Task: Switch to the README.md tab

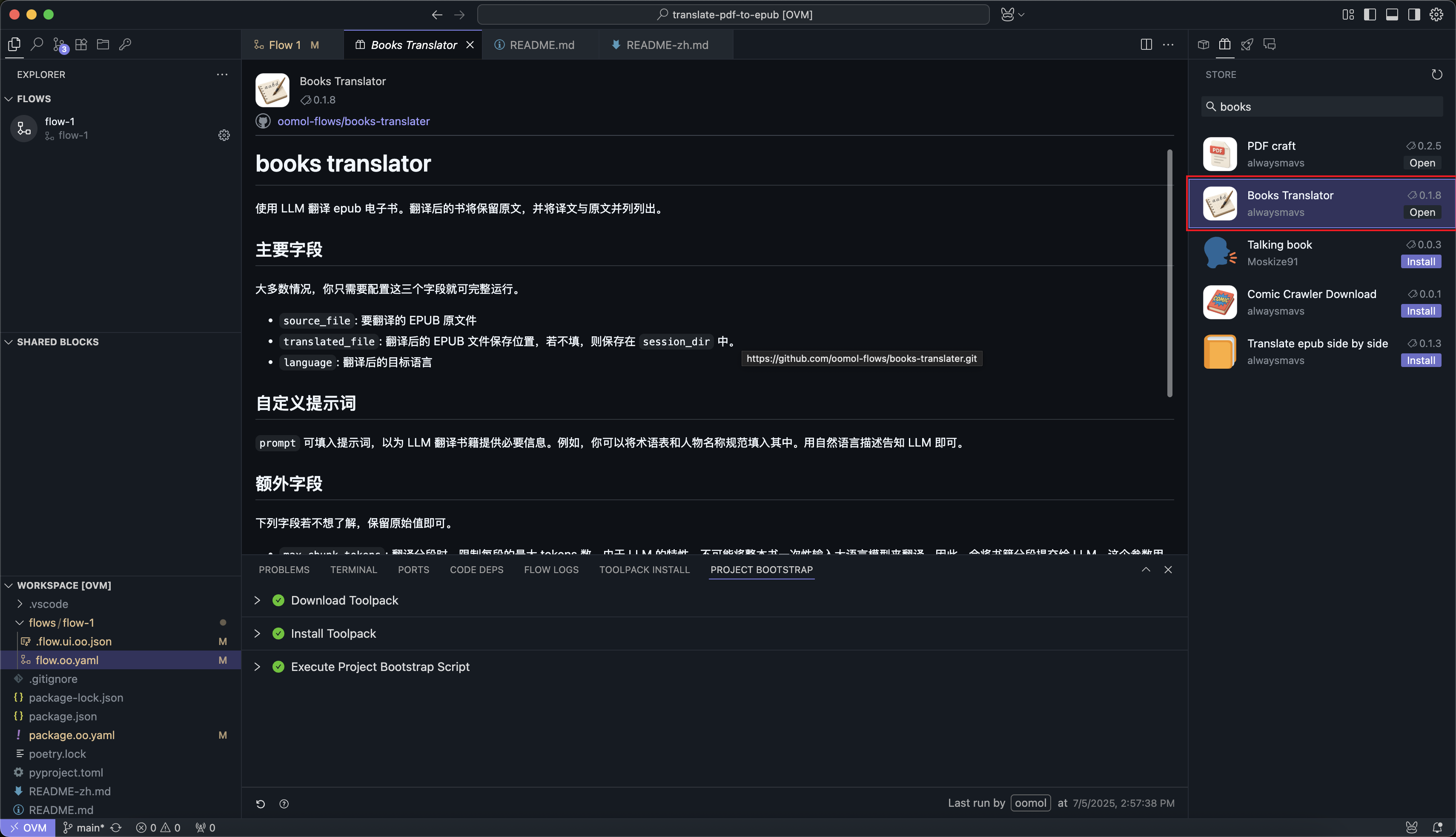Action: [541, 45]
